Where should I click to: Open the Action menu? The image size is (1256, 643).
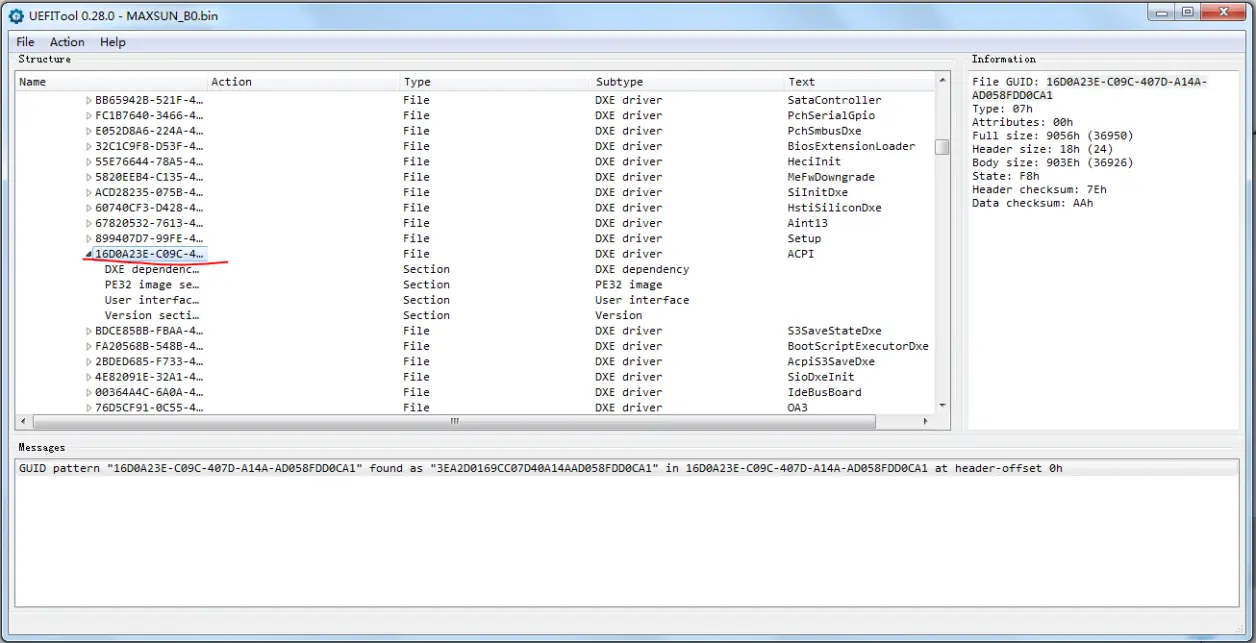point(67,42)
